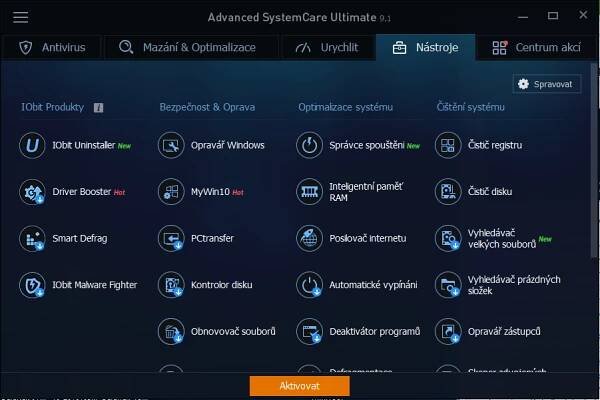Click the PCtransfer label
Screen dimensions: 600x400
212,238
